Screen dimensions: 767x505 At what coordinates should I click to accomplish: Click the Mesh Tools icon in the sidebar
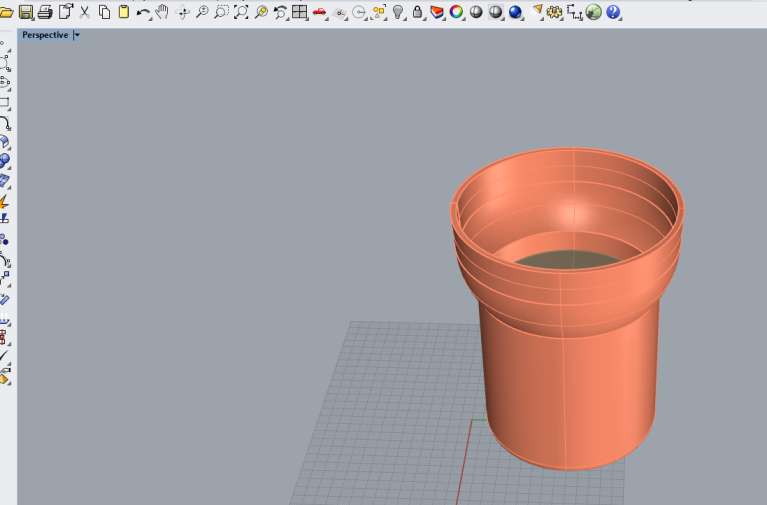click(x=4, y=181)
